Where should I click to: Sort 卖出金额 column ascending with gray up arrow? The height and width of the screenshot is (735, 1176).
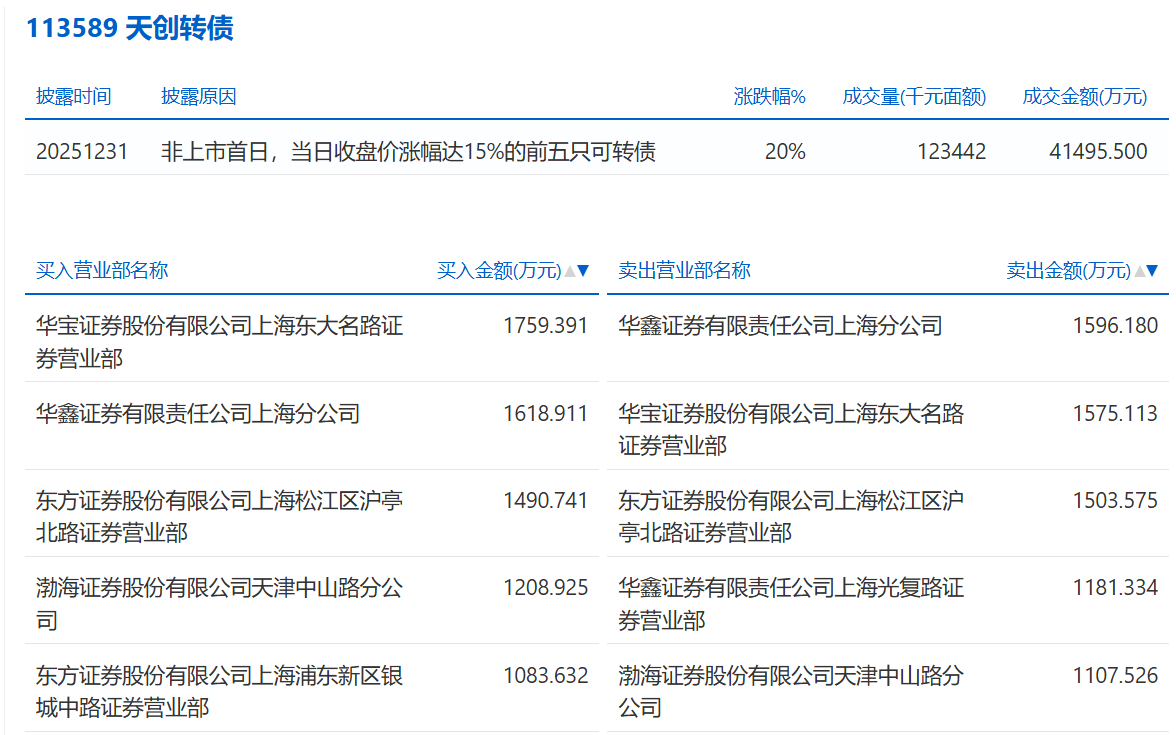tap(1140, 271)
